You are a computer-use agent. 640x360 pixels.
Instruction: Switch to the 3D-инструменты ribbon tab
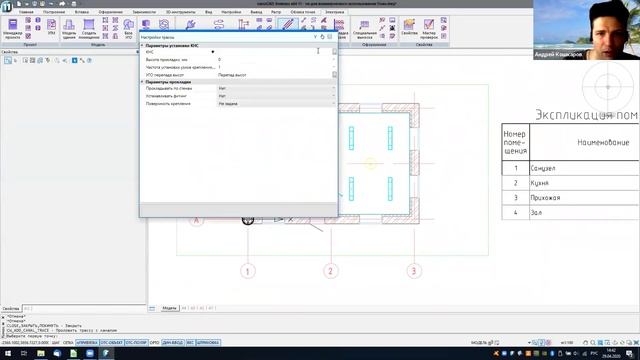pos(180,12)
